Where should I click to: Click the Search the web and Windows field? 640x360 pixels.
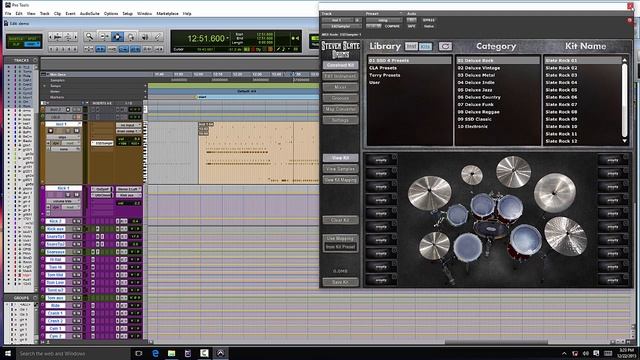pos(73,353)
